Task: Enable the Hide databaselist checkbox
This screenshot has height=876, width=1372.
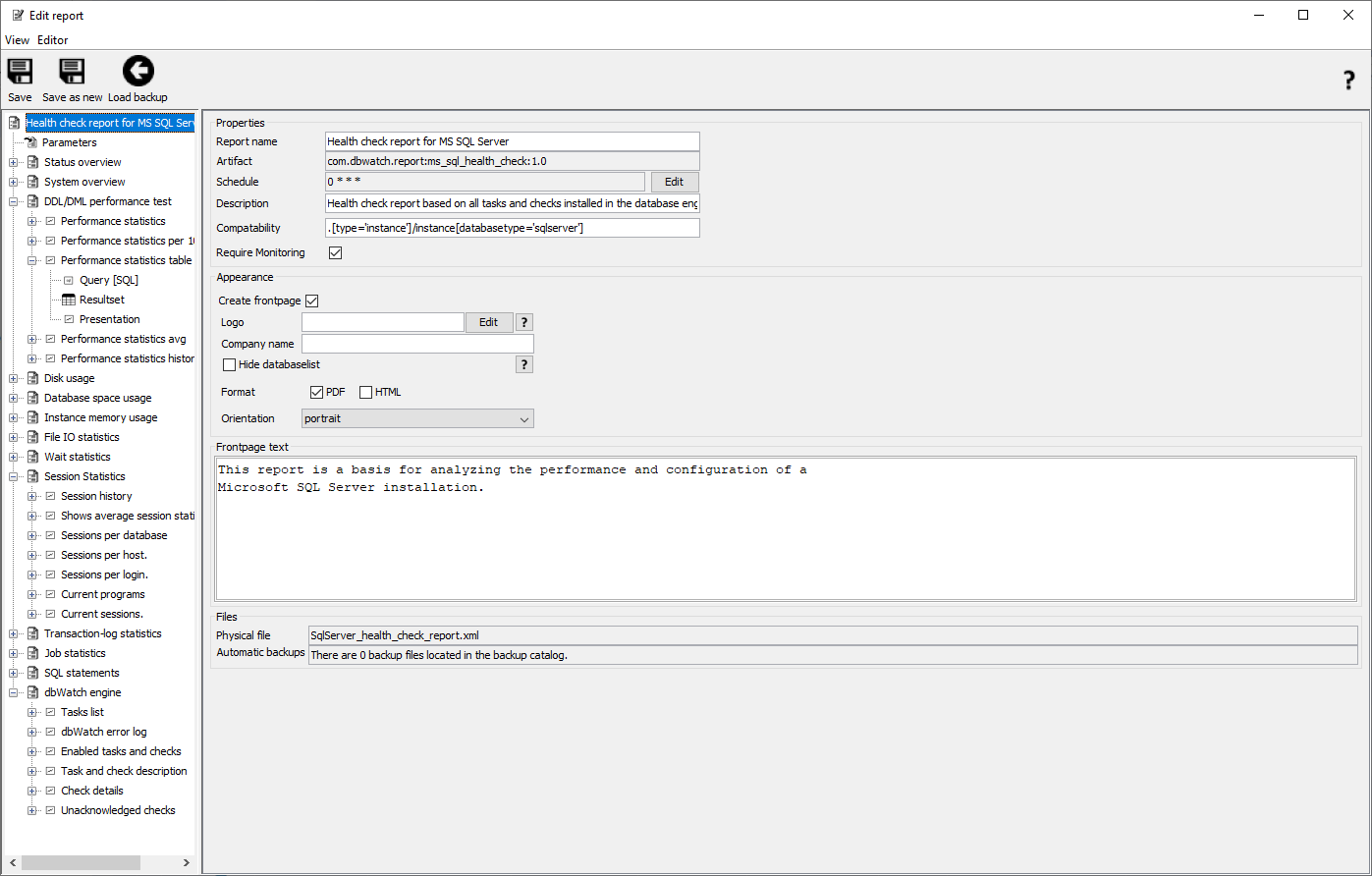Action: tap(230, 364)
